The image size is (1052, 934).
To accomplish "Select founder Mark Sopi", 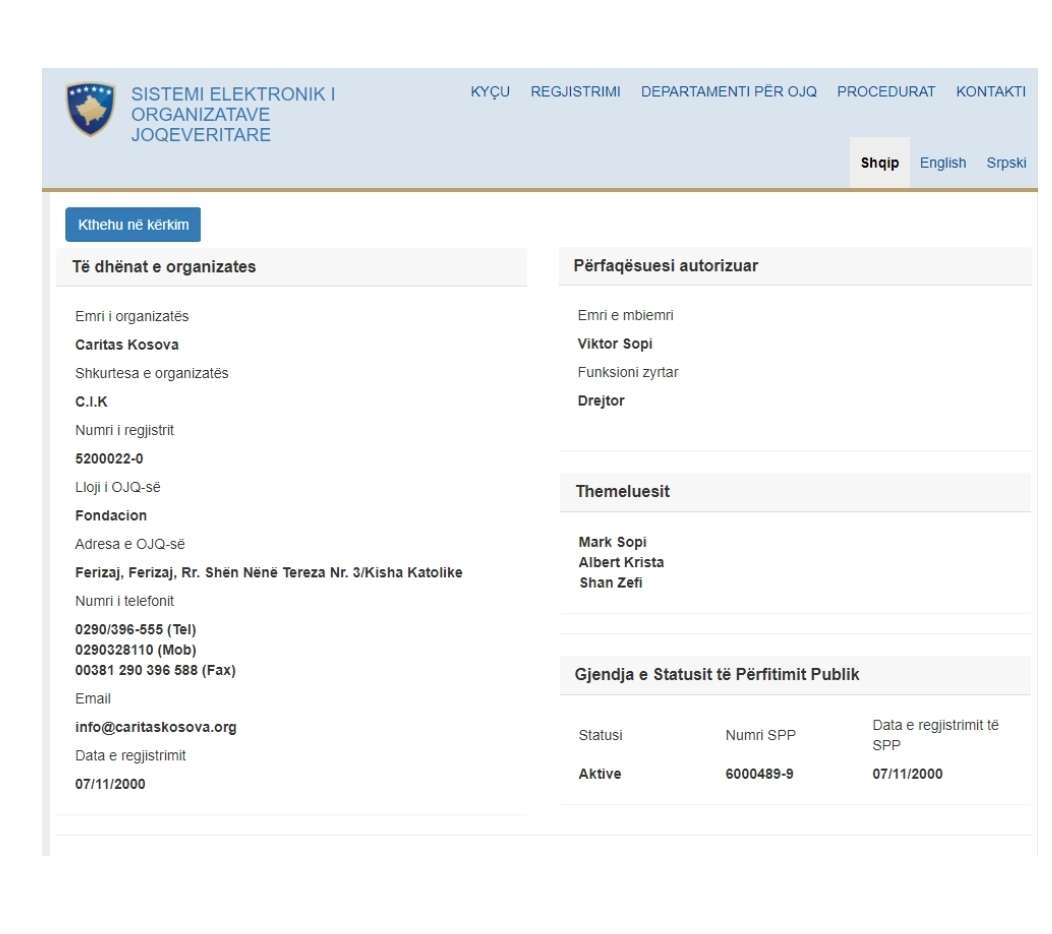I will pos(613,542).
